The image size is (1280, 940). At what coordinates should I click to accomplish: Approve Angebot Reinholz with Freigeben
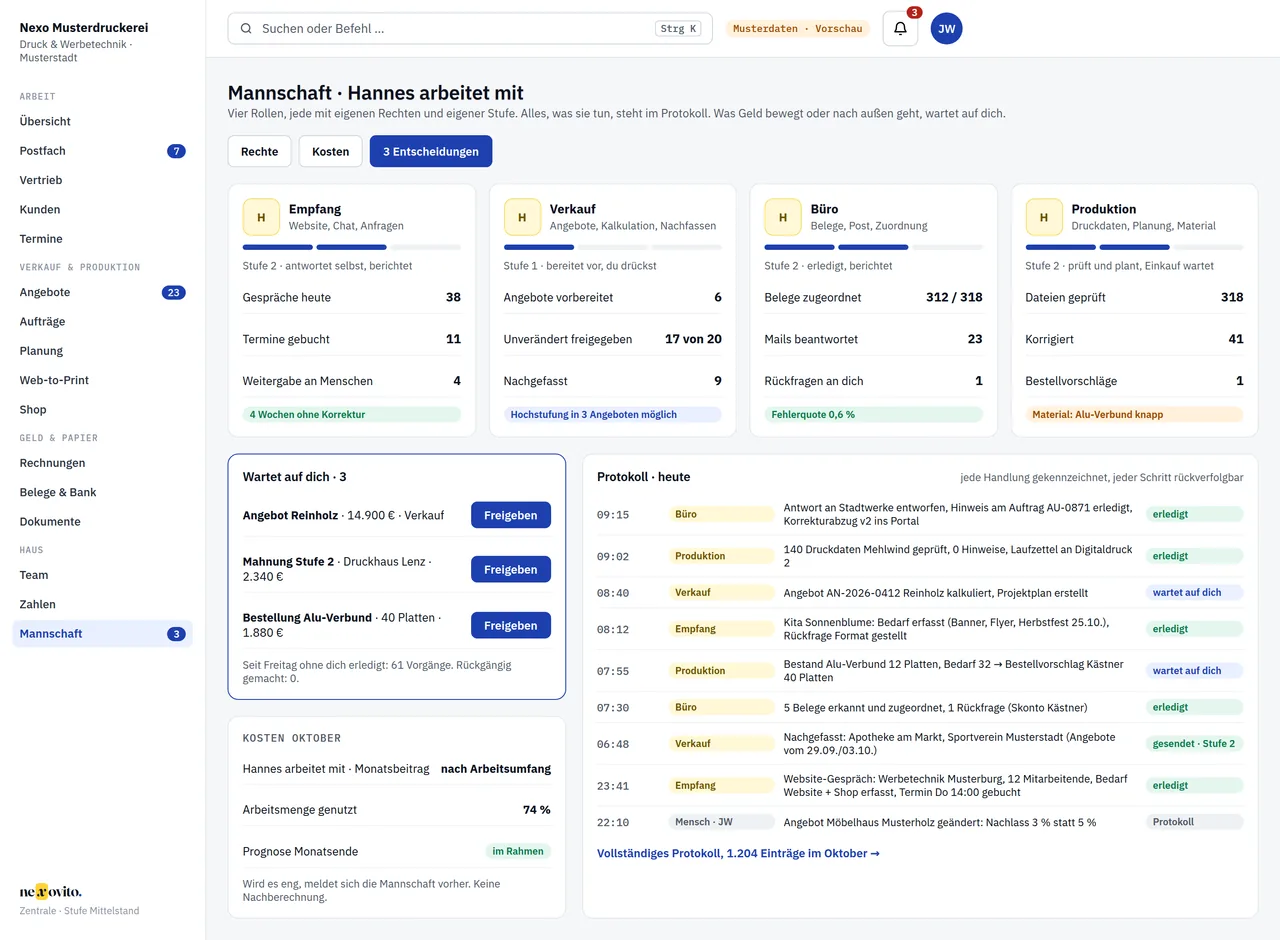pos(511,515)
